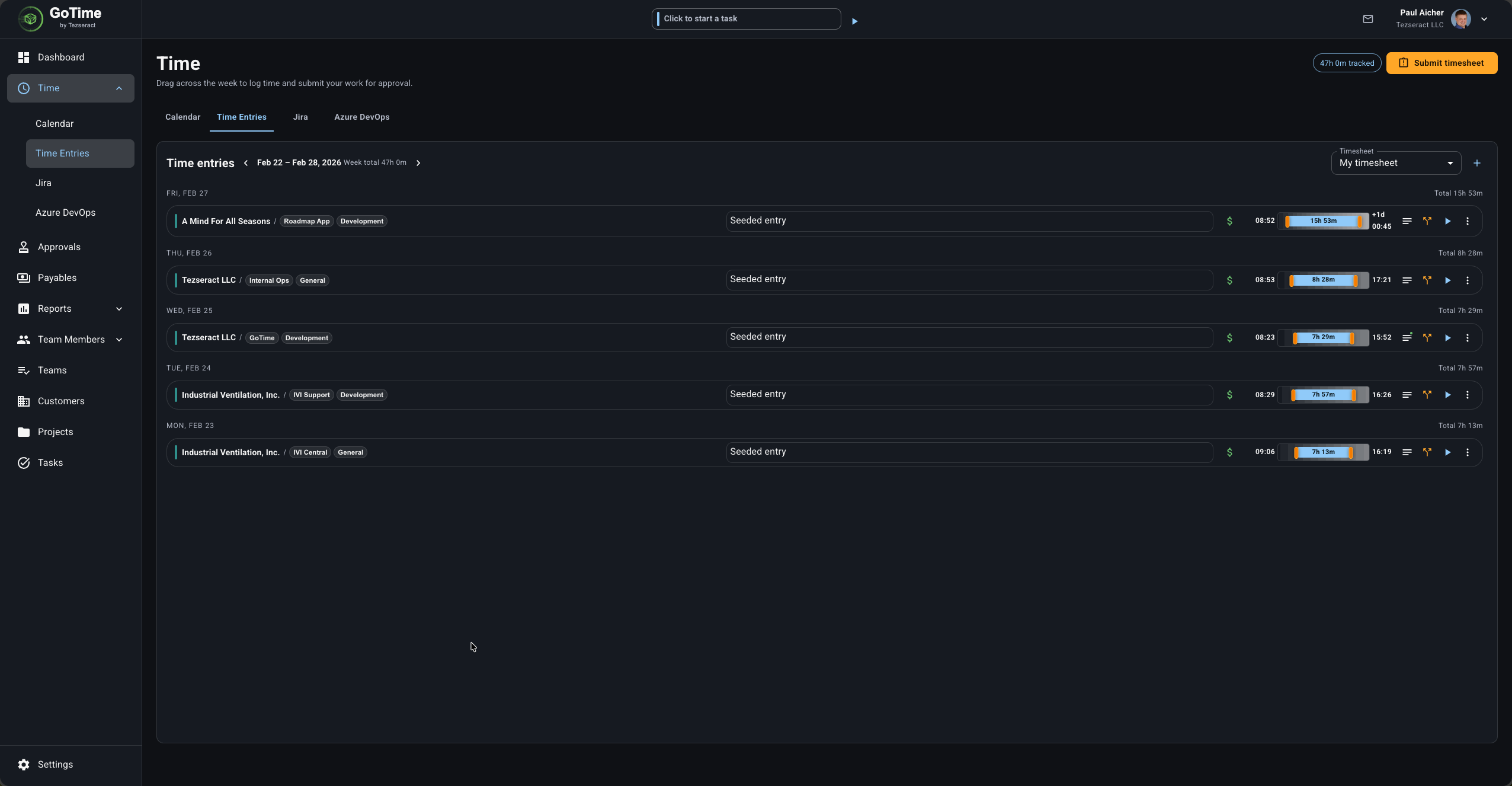The height and width of the screenshot is (786, 1512).
Task: Select Time Entries in sidebar submenu
Action: pos(80,154)
